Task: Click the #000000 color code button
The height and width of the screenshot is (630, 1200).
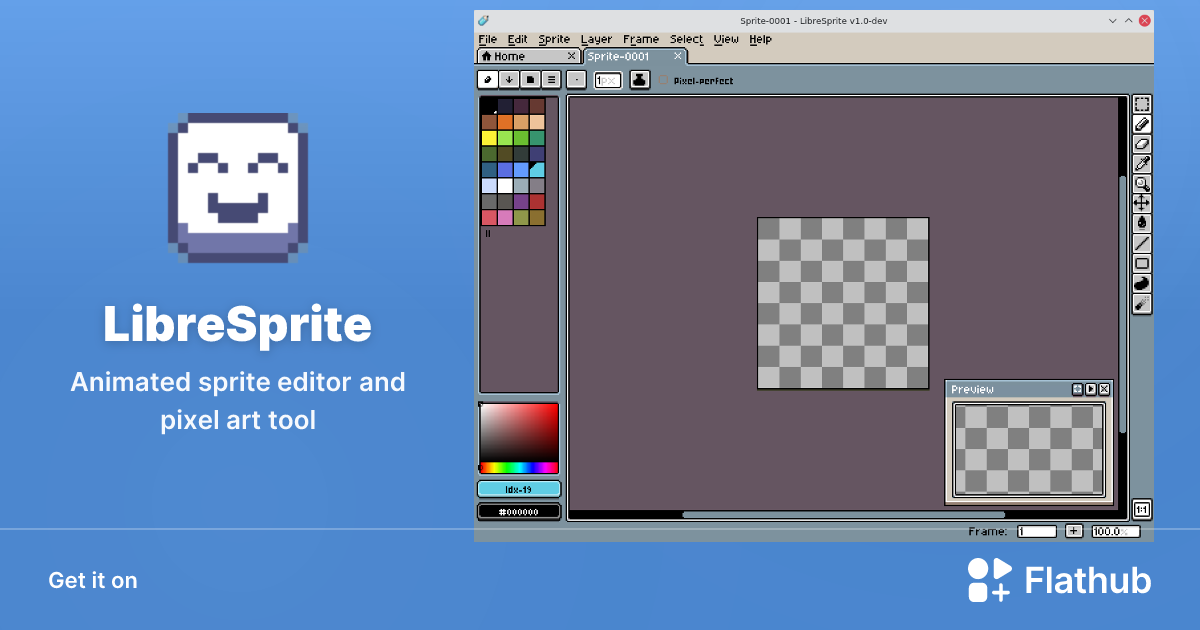Action: [x=519, y=511]
